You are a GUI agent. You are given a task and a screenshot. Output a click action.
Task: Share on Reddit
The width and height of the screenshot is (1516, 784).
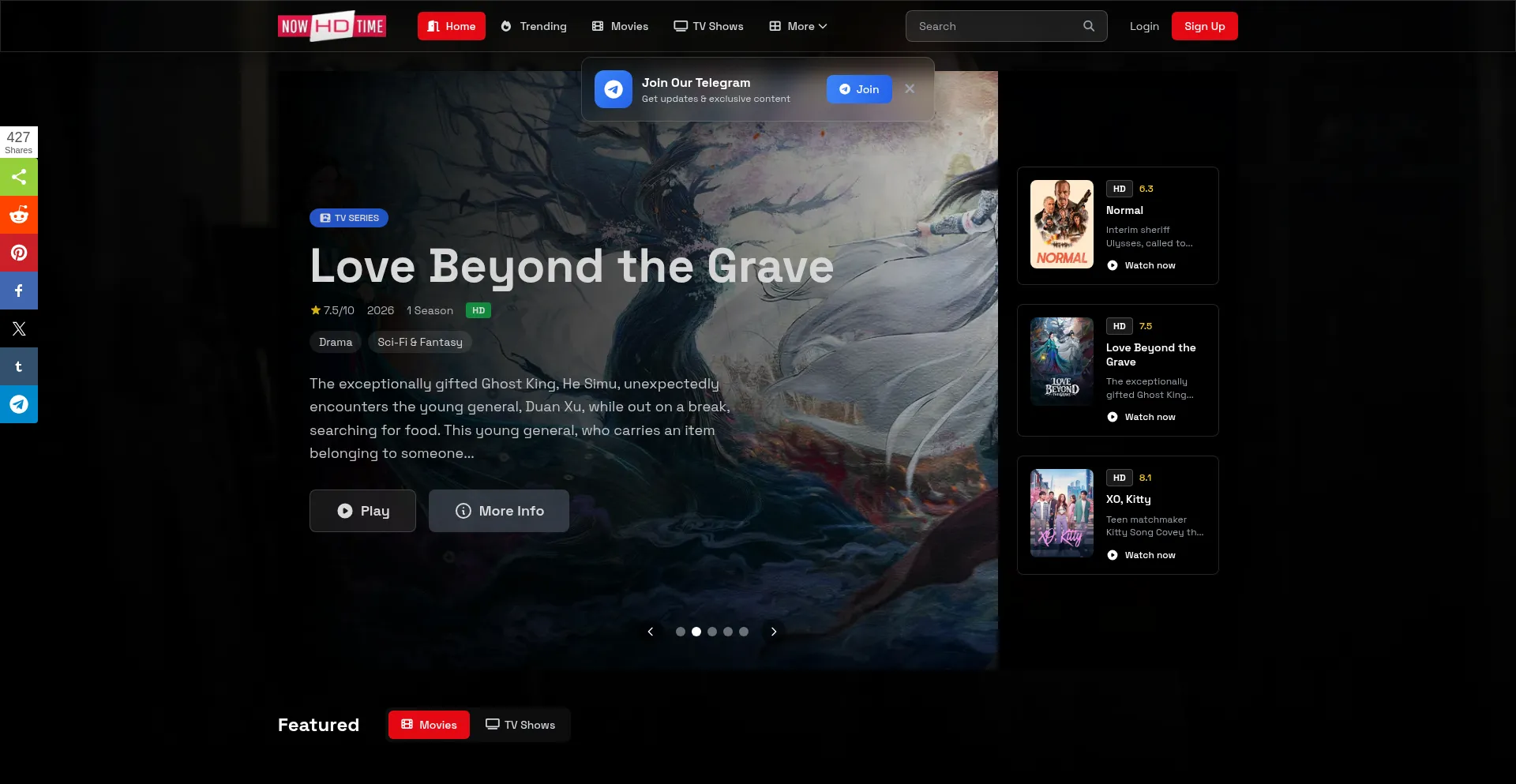click(x=19, y=215)
